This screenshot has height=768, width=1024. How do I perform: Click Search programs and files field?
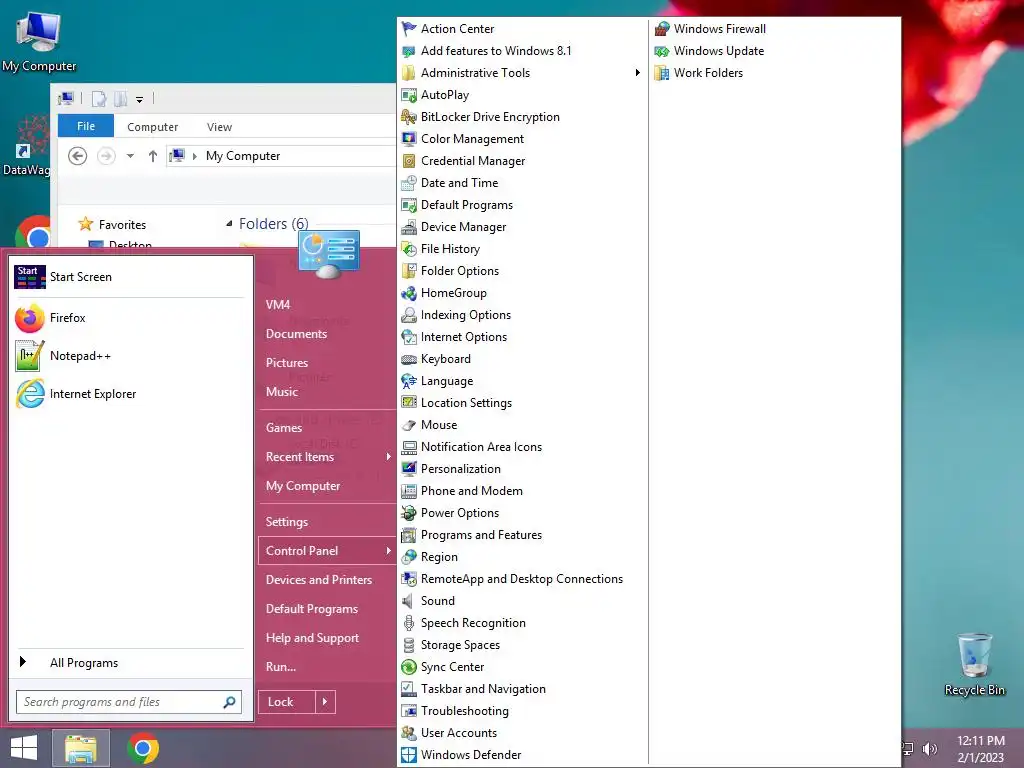[129, 702]
